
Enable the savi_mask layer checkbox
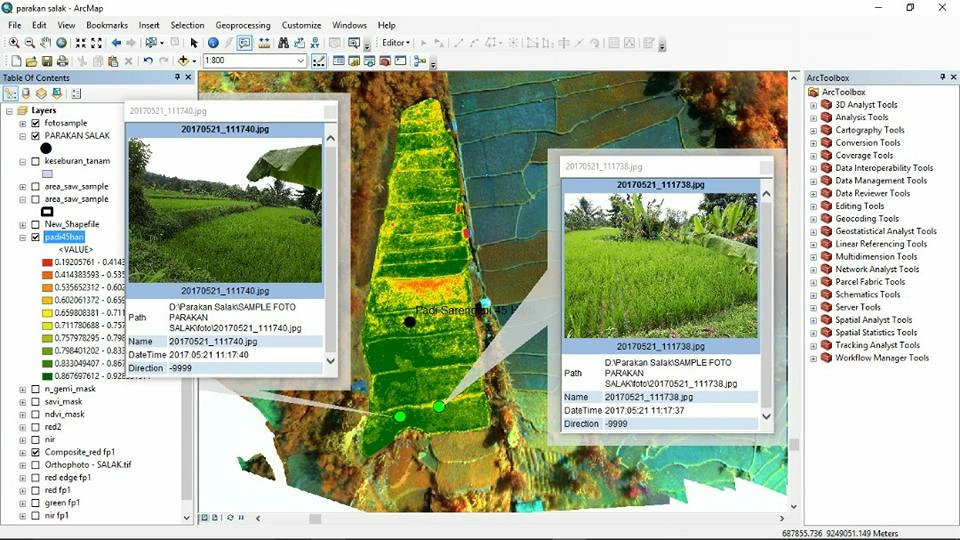click(36, 402)
